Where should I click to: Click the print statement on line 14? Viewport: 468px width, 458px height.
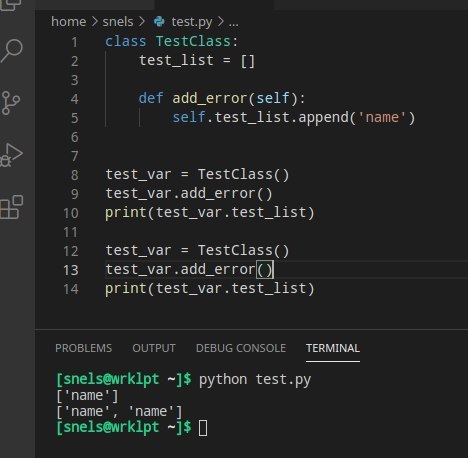210,289
